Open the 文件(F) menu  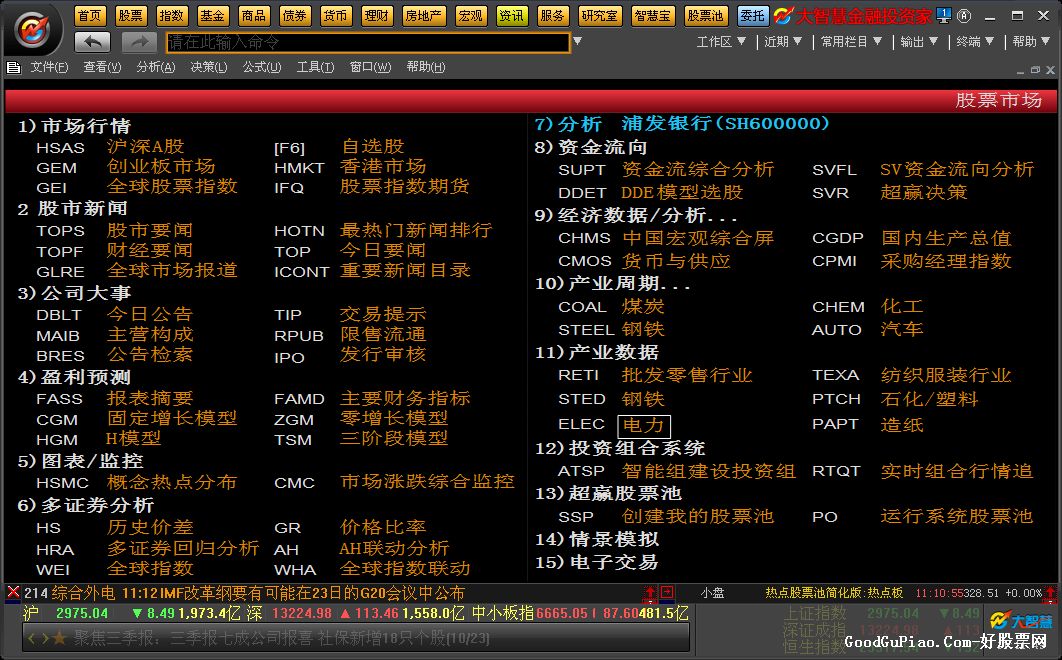[49, 67]
